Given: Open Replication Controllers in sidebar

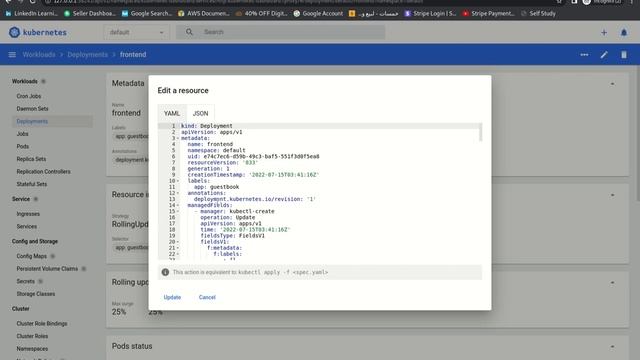Looking at the screenshot, I should coord(43,172).
